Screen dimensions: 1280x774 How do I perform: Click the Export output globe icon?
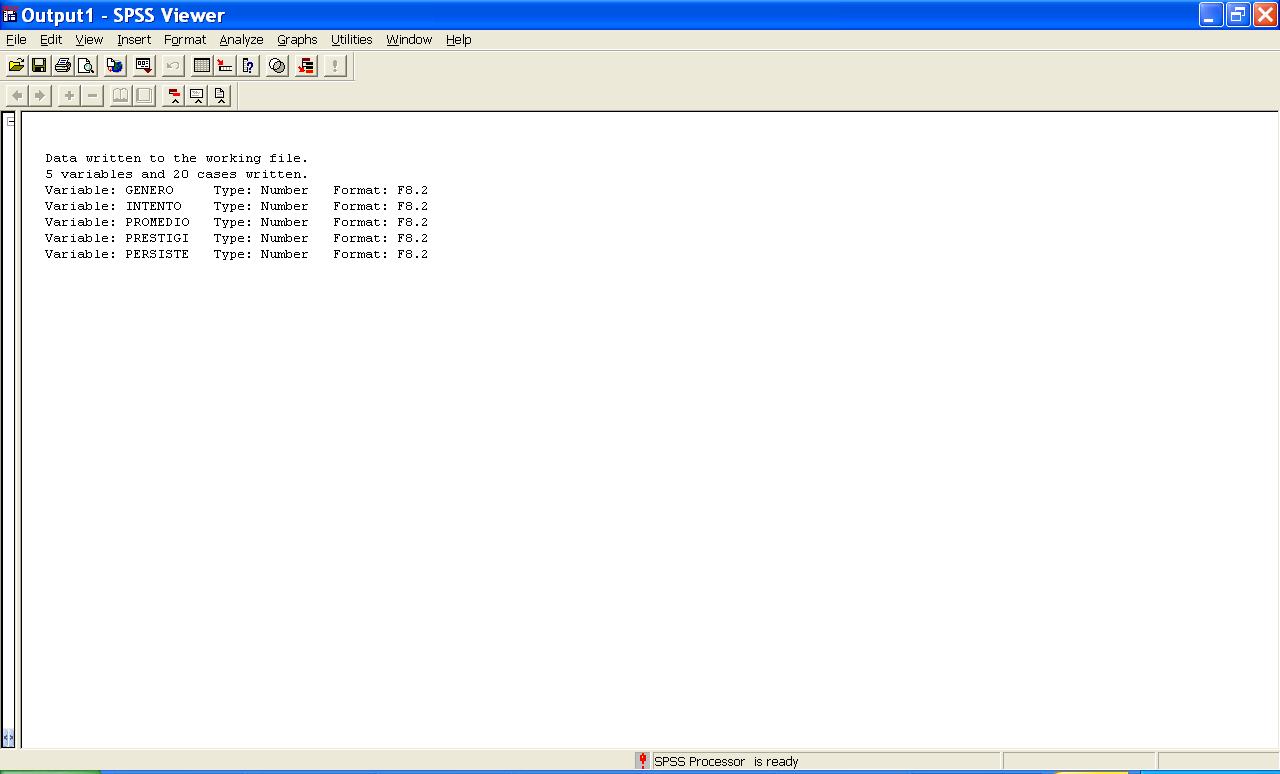pyautogui.click(x=115, y=66)
